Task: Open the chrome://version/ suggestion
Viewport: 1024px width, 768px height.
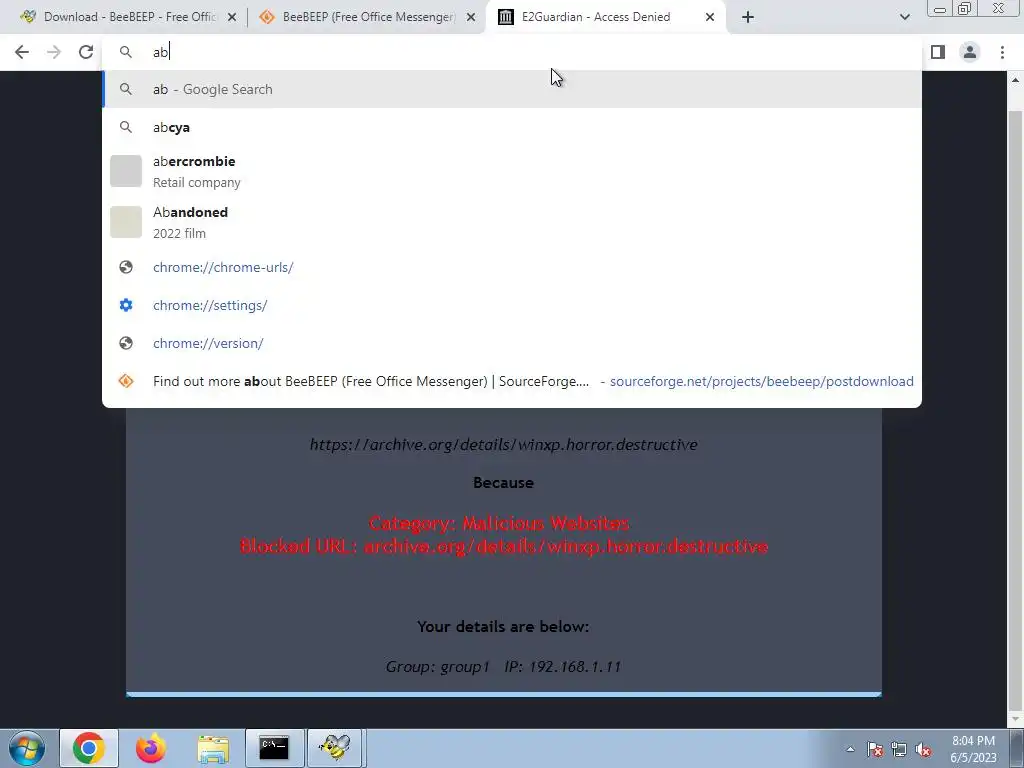Action: [512, 343]
